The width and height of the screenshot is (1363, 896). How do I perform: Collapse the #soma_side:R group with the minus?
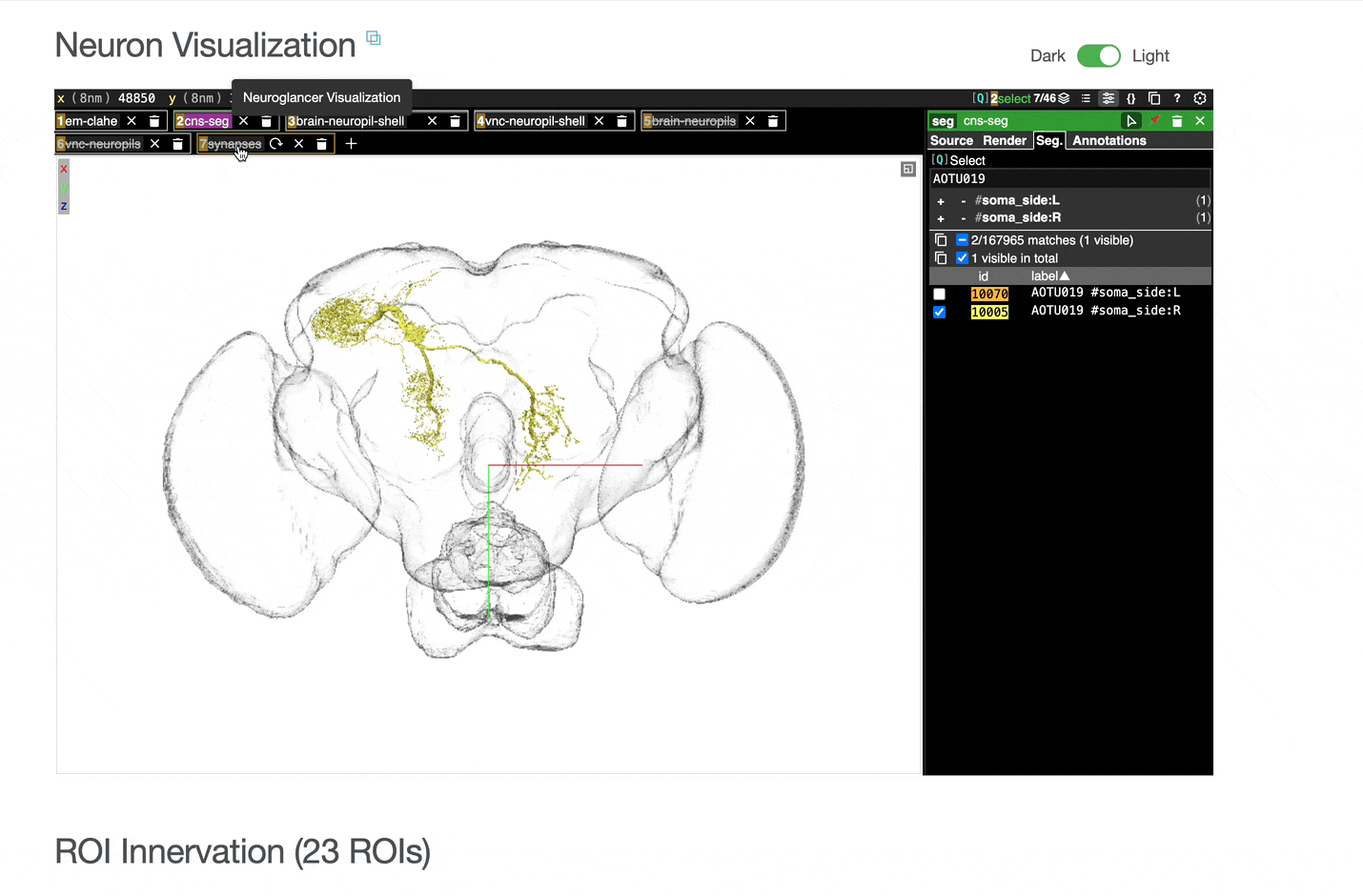coord(963,217)
